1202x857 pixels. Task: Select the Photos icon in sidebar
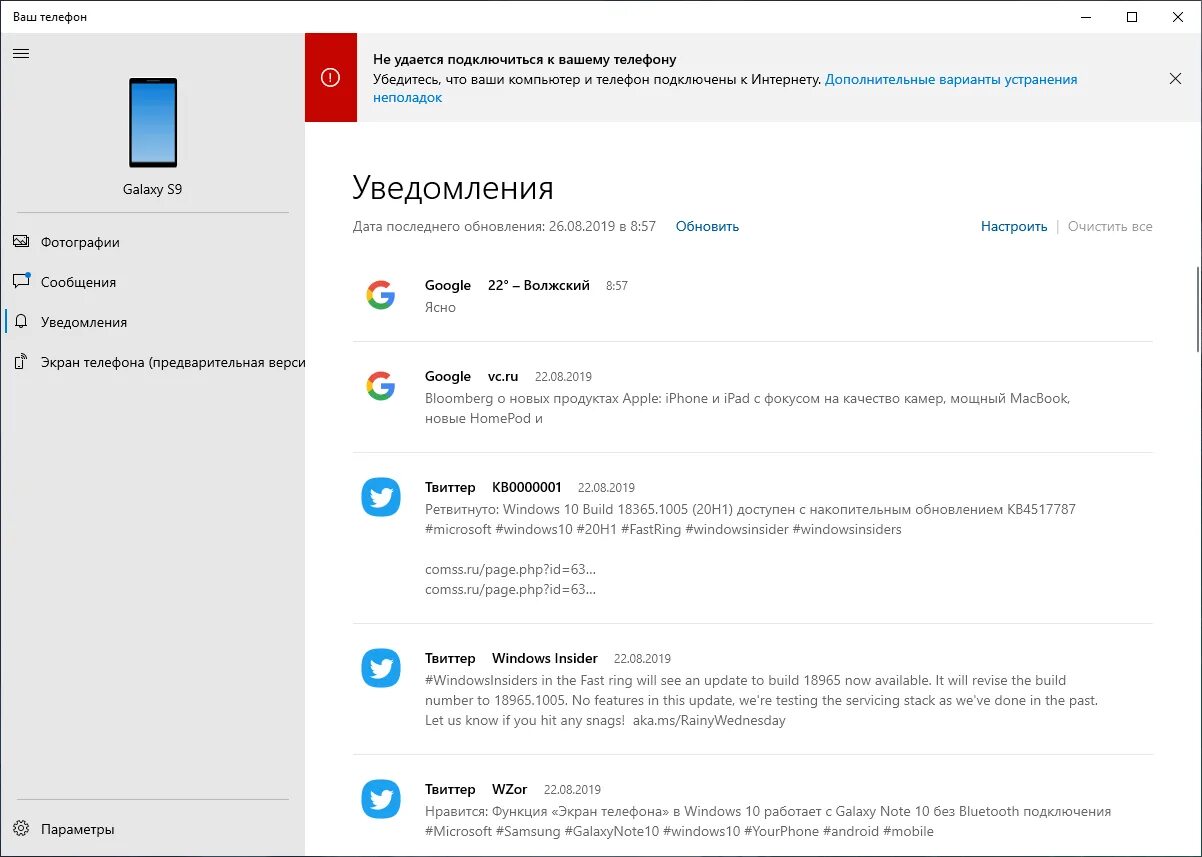(x=21, y=242)
